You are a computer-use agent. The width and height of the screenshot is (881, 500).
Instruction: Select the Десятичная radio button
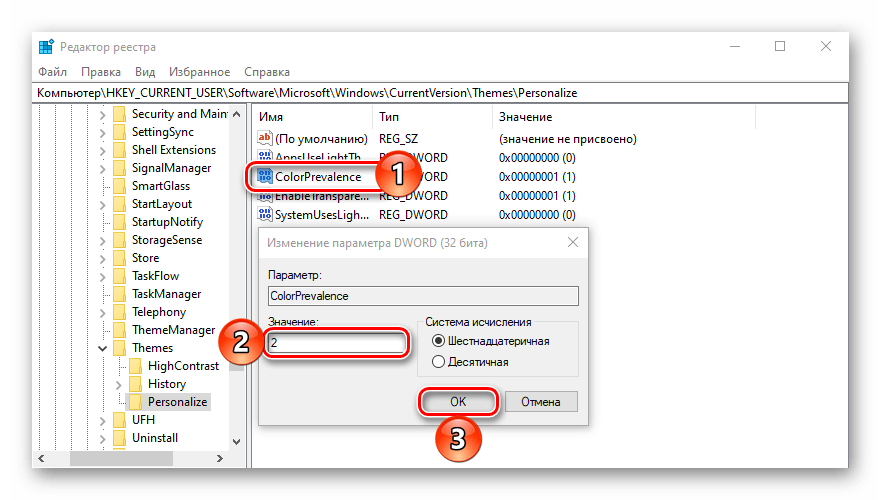436,362
